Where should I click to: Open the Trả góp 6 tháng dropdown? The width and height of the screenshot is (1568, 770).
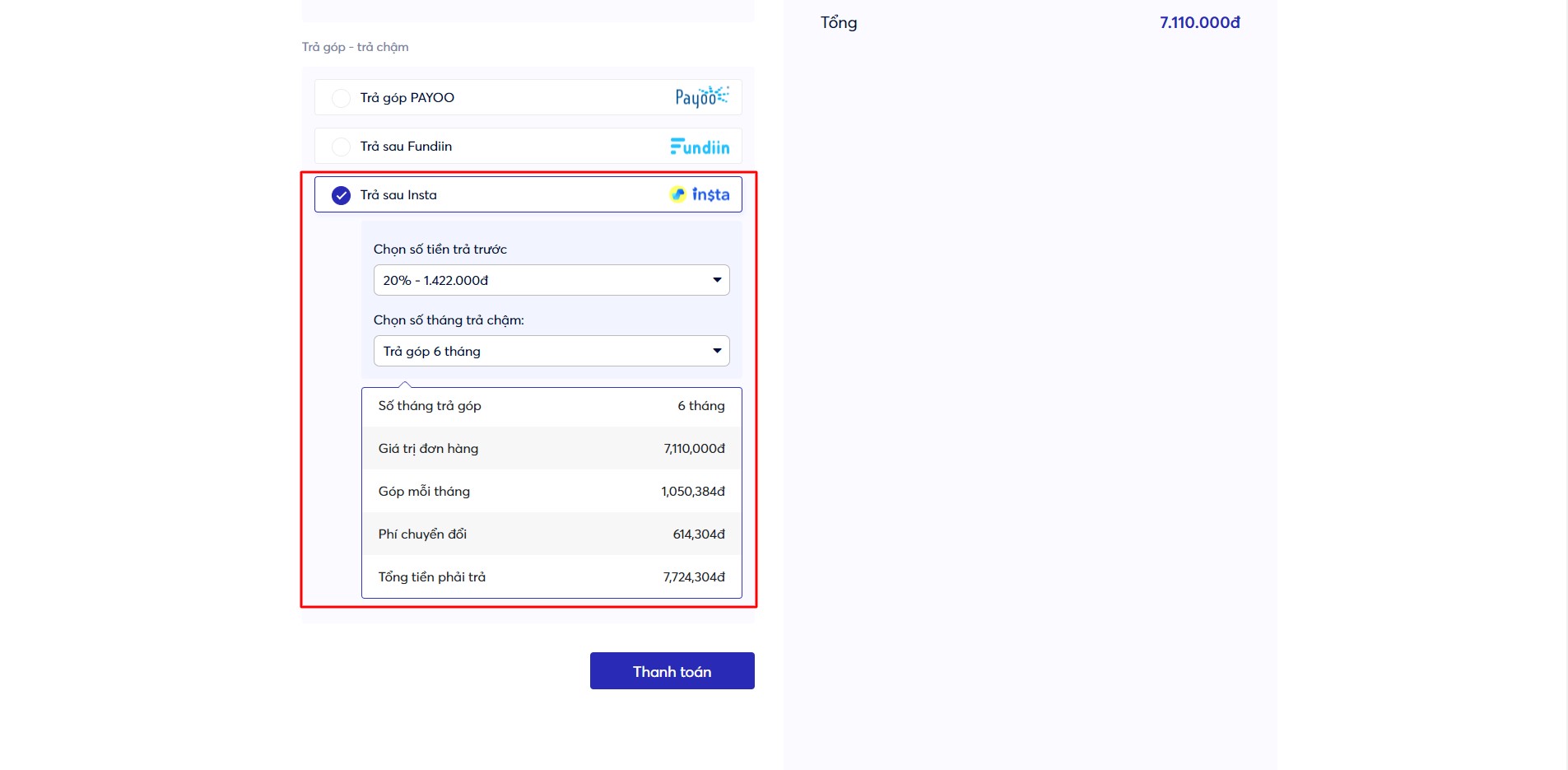[551, 351]
